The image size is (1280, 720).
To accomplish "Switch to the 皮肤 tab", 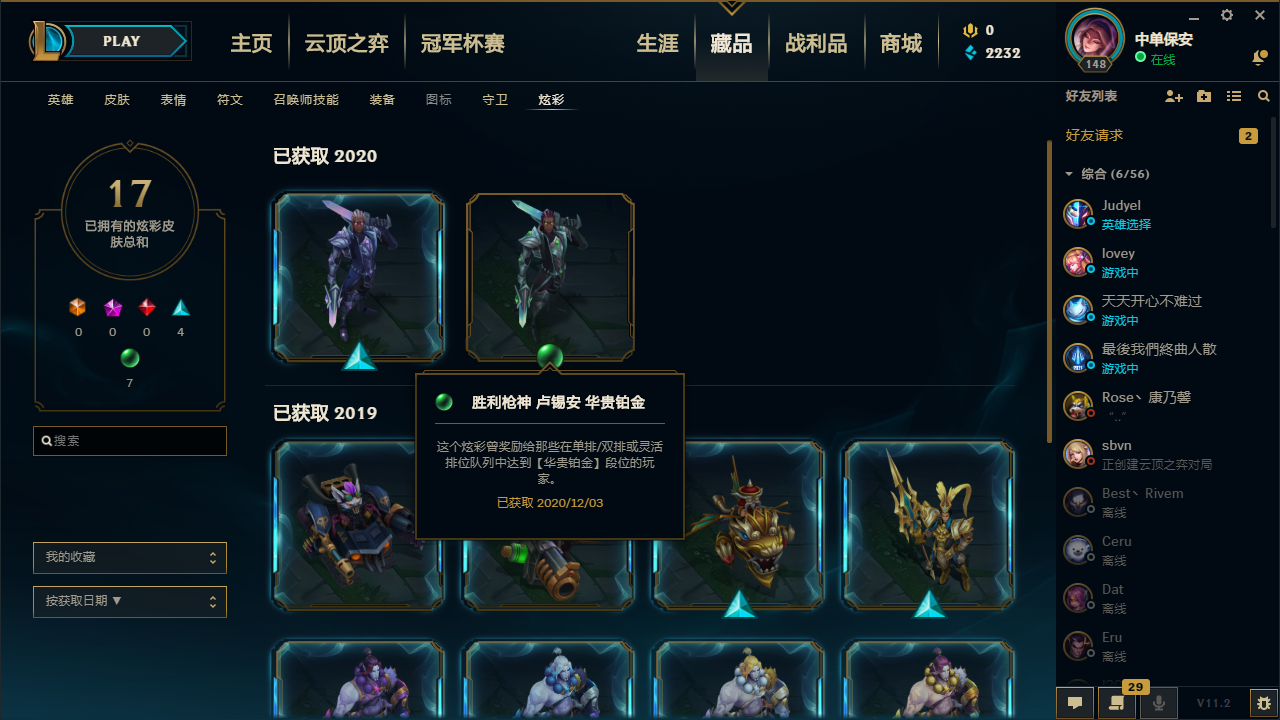I will (x=117, y=100).
